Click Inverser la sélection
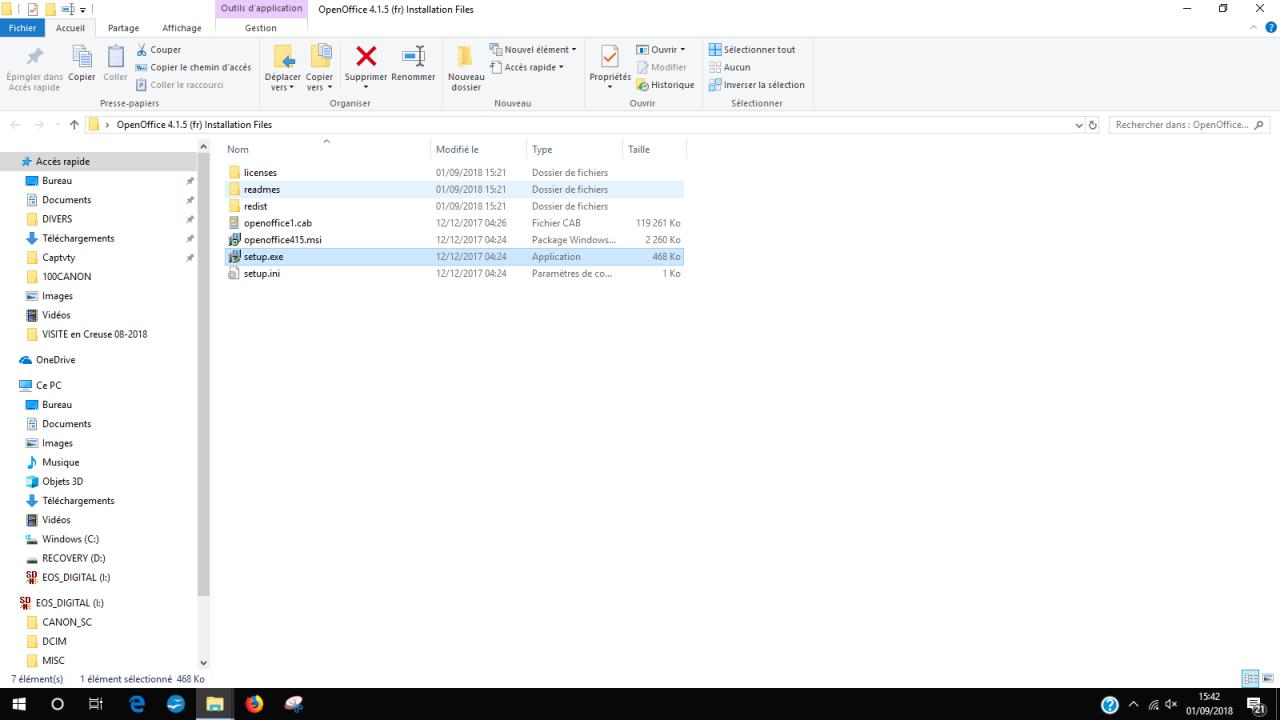This screenshot has height=720, width=1280. [x=756, y=85]
